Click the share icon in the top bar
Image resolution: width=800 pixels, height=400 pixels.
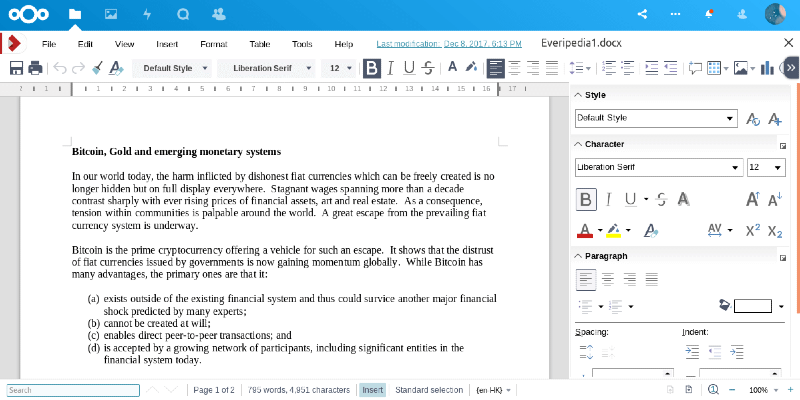coord(642,14)
